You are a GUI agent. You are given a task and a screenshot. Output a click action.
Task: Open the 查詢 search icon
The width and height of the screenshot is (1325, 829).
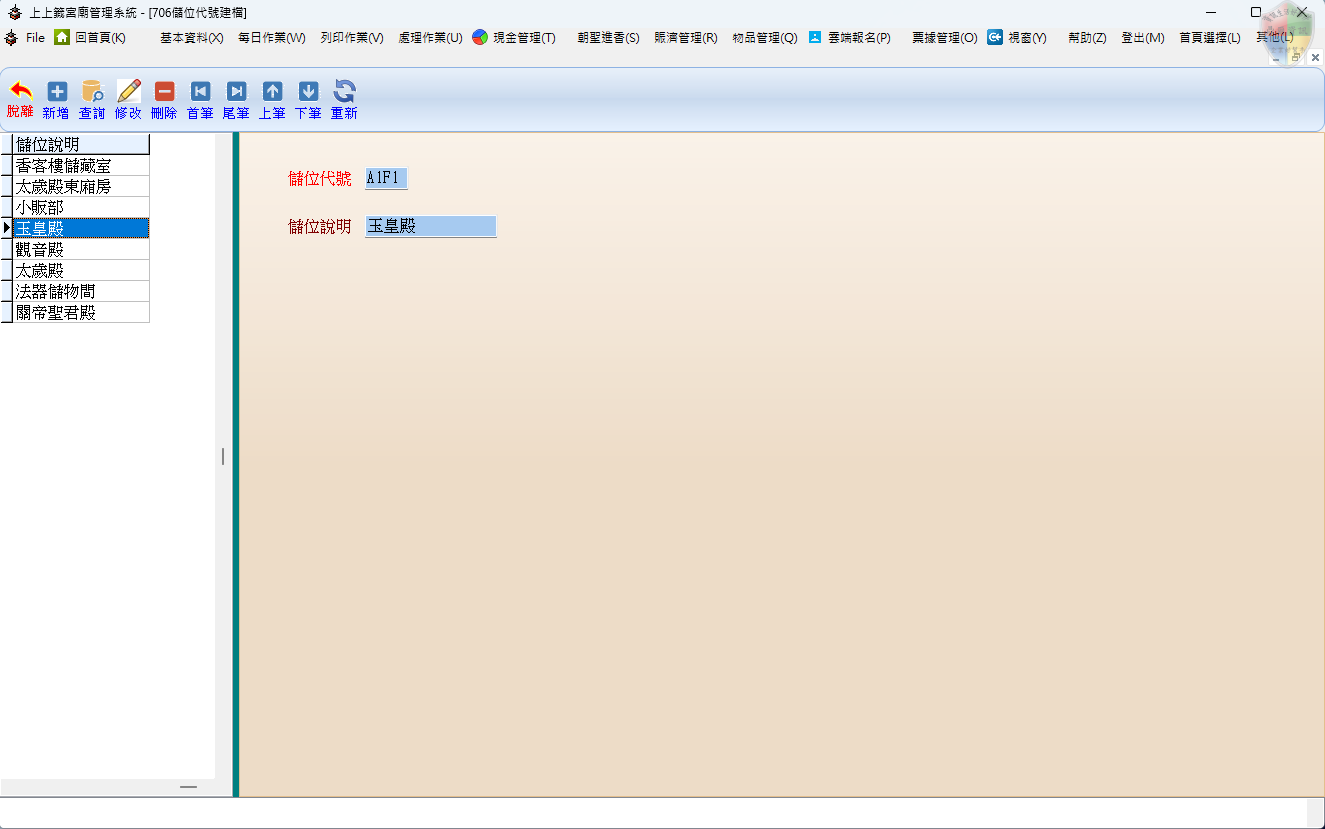(92, 92)
